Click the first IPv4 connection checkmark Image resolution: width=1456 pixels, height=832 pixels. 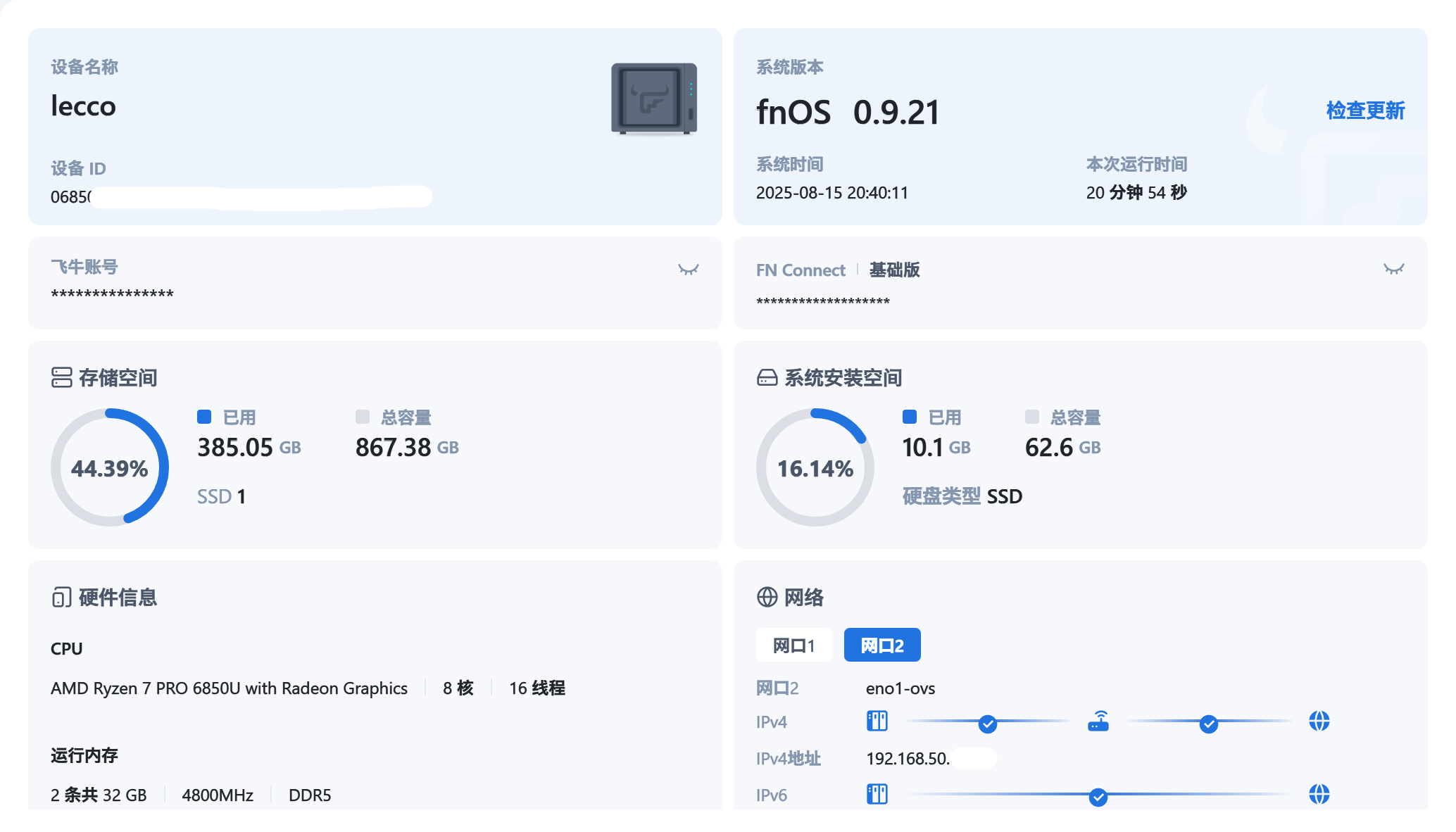(987, 724)
